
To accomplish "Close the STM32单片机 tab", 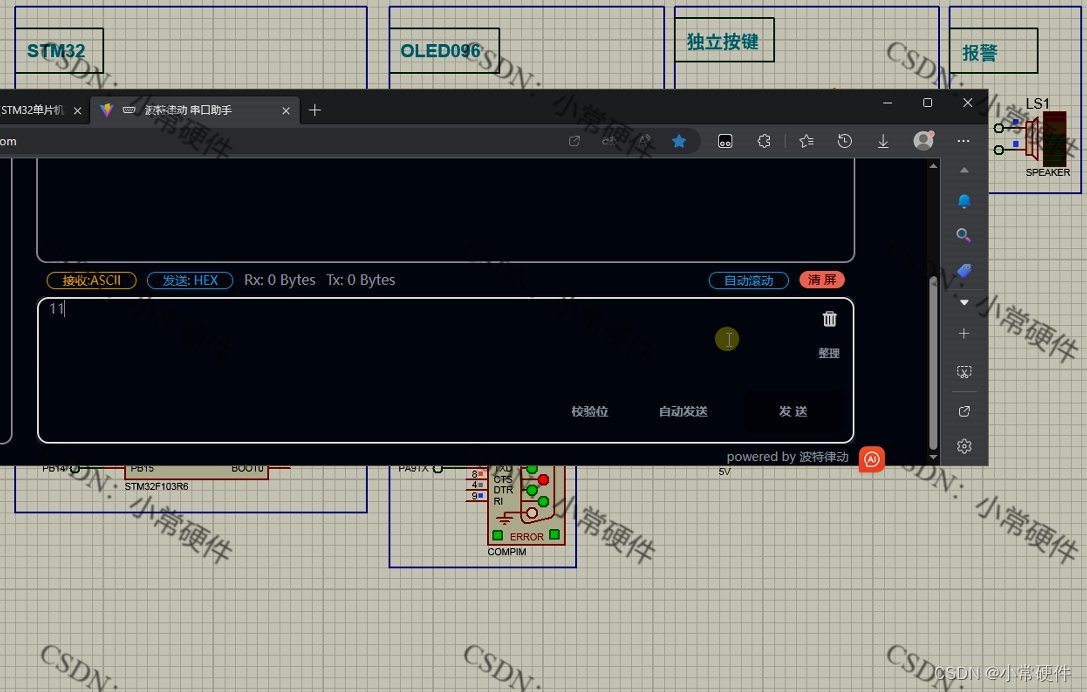I will click(x=78, y=110).
